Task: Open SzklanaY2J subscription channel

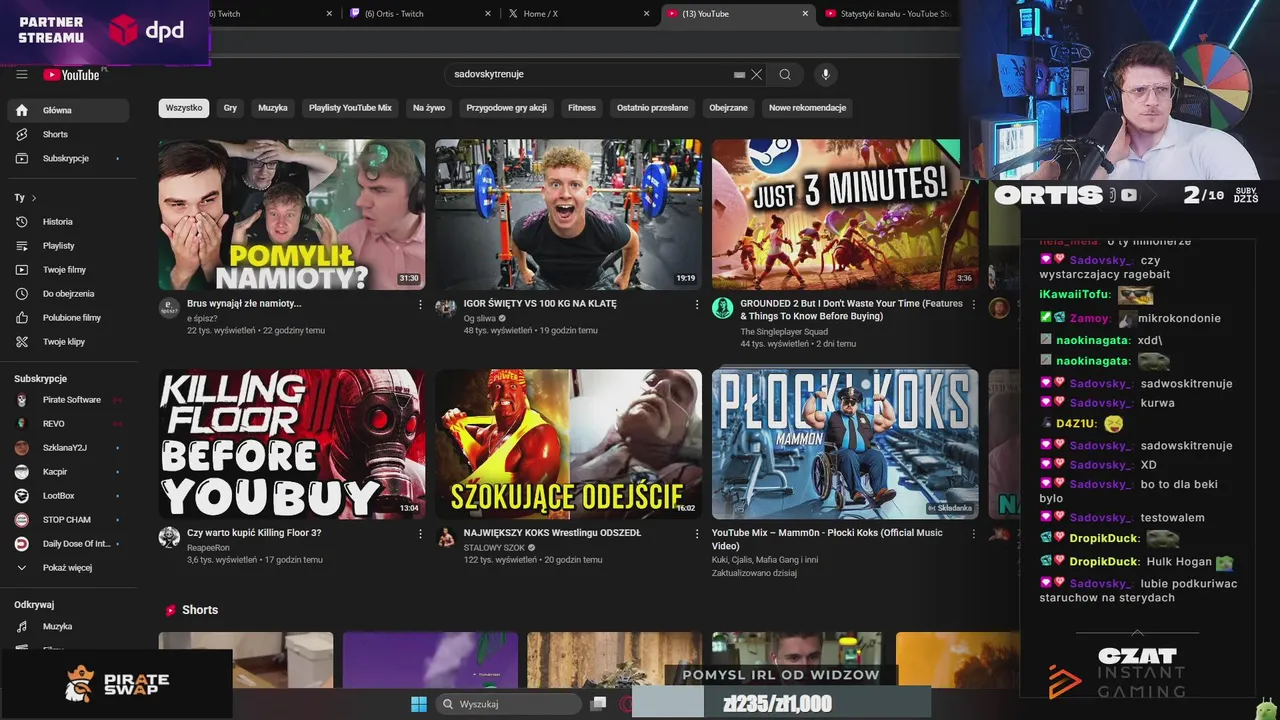Action: [x=67, y=448]
